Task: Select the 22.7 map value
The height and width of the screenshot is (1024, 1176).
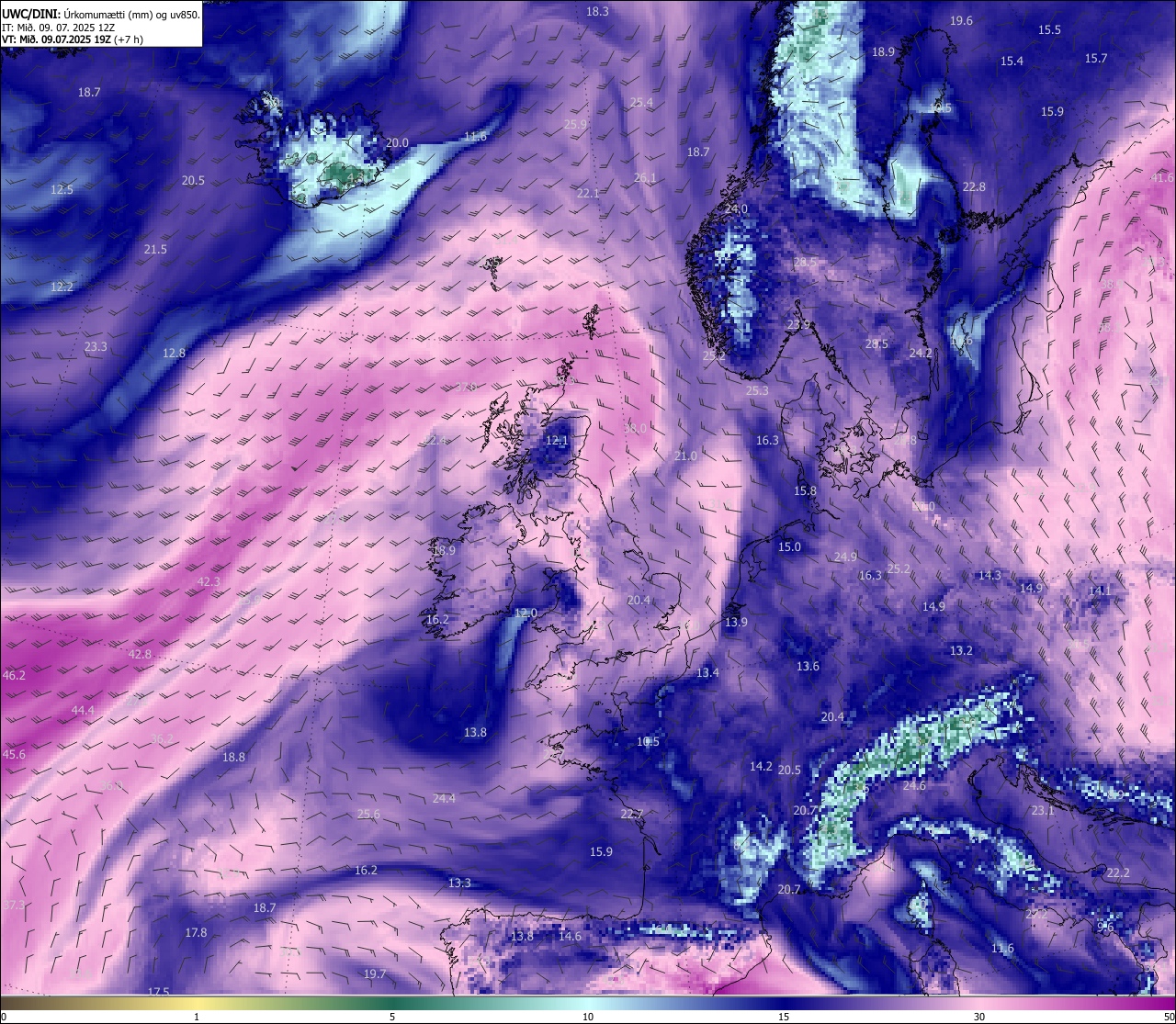Action: pos(632,814)
